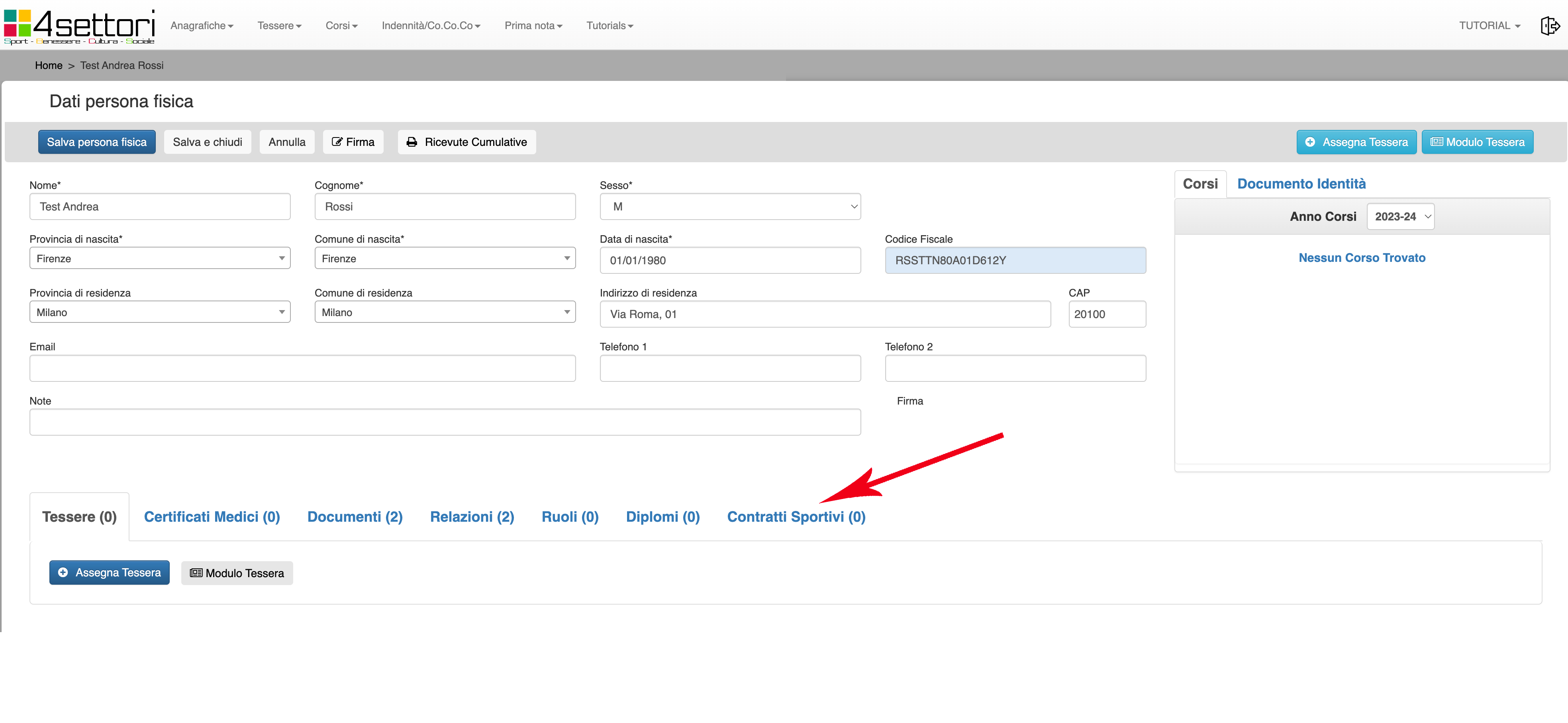The image size is (1568, 723).
Task: Click the top Assegna Tessera plus icon
Action: click(1310, 142)
